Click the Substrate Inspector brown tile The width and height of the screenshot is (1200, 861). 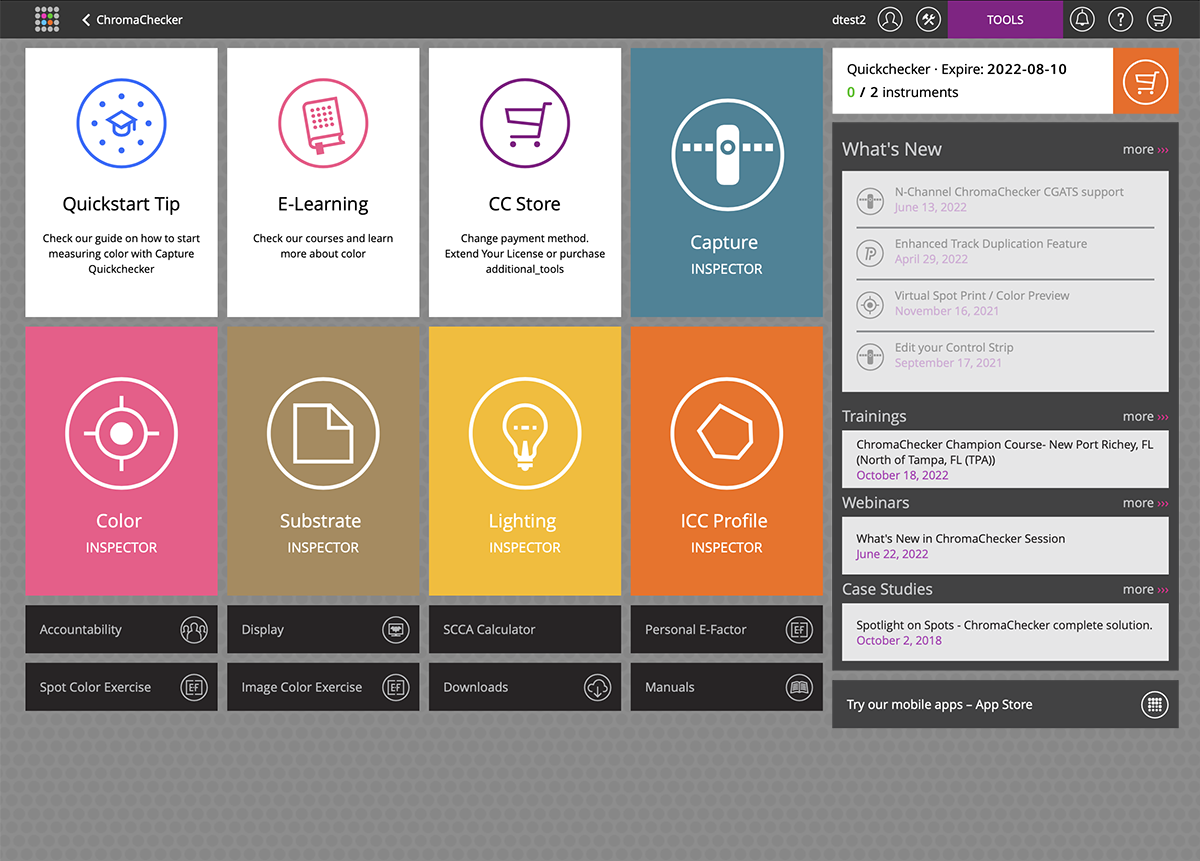(323, 461)
